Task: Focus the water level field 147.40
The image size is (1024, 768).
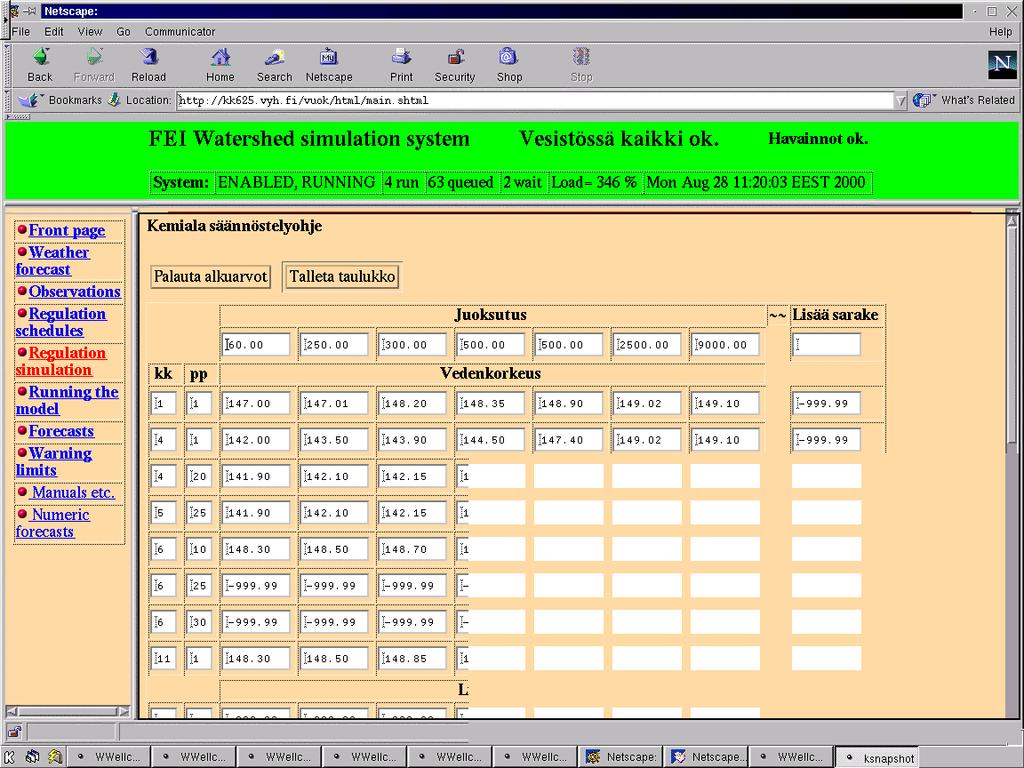Action: click(569, 440)
